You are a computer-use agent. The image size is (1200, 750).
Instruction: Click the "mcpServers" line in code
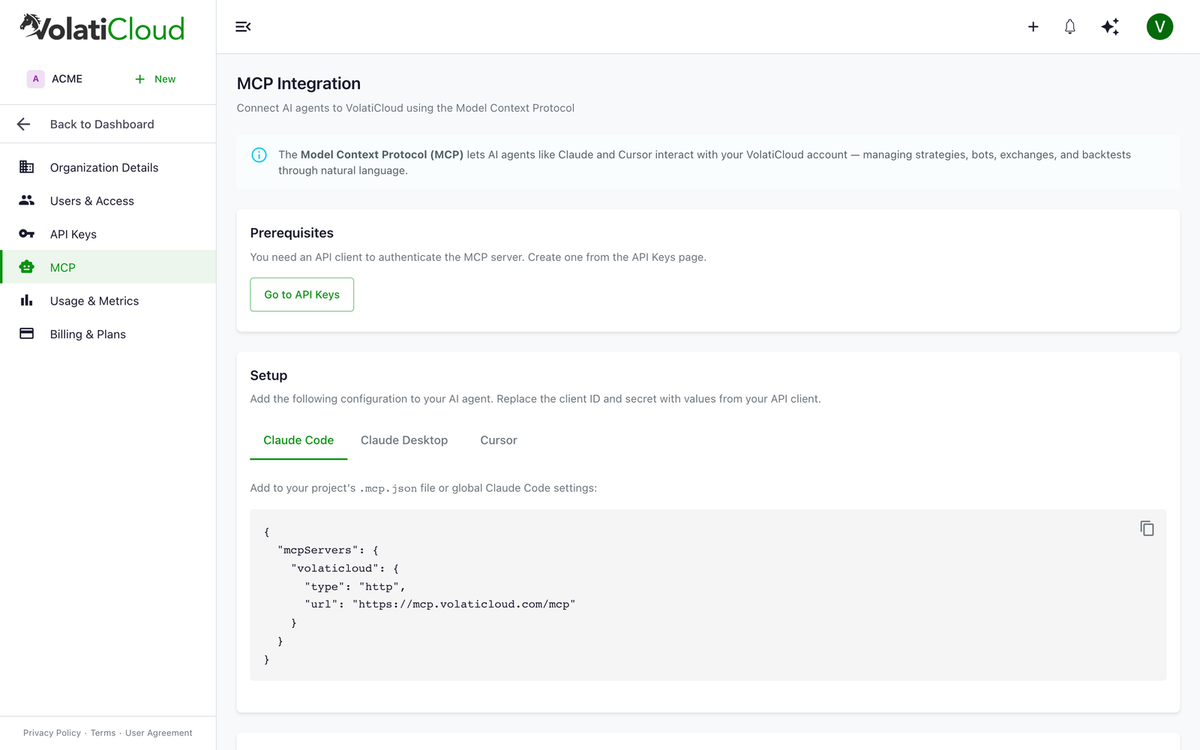pos(328,550)
